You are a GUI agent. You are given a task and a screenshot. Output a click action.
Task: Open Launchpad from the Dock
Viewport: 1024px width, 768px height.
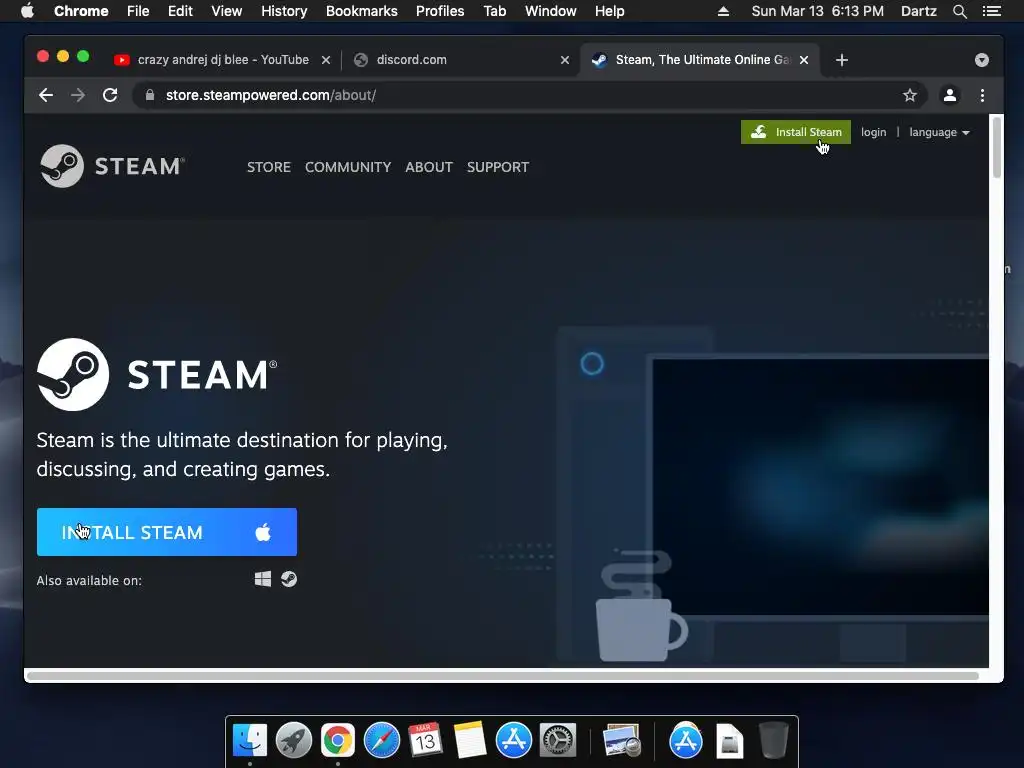(294, 741)
